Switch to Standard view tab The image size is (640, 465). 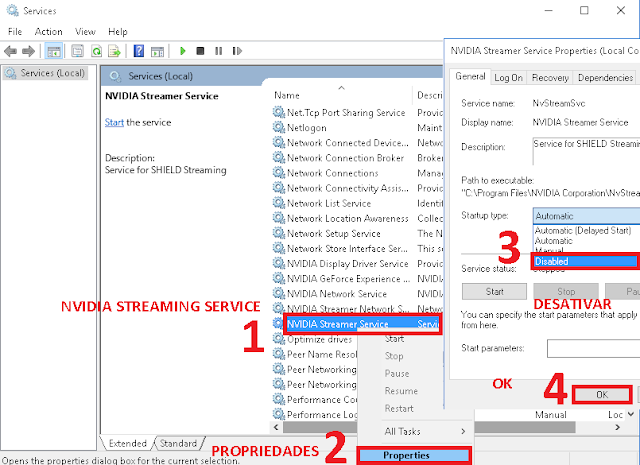click(178, 443)
